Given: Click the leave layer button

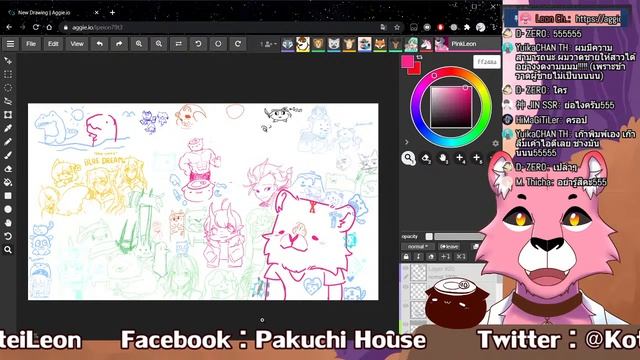Looking at the screenshot, I should pyautogui.click(x=449, y=247).
